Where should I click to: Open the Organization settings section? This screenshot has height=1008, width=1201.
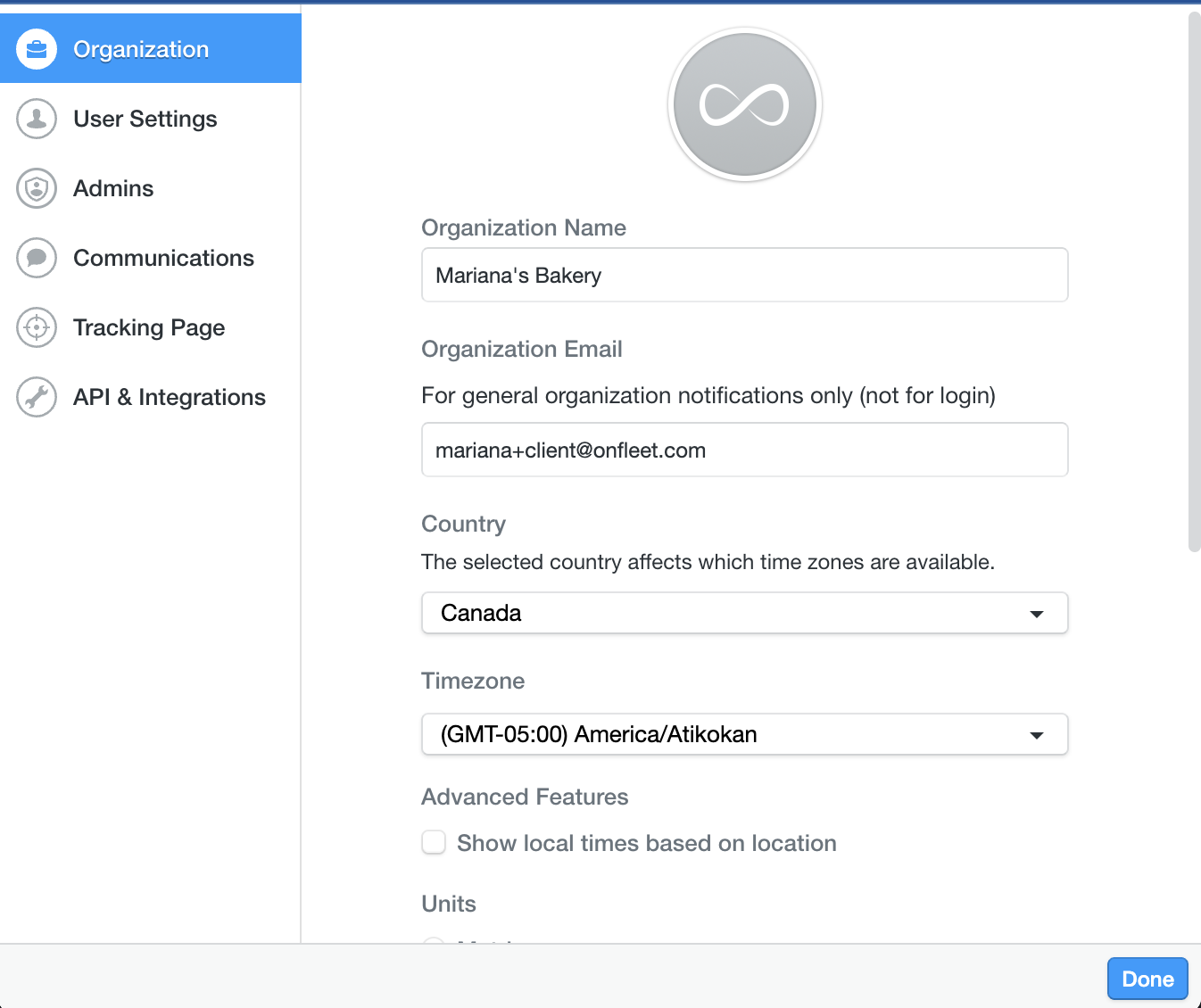pyautogui.click(x=150, y=49)
